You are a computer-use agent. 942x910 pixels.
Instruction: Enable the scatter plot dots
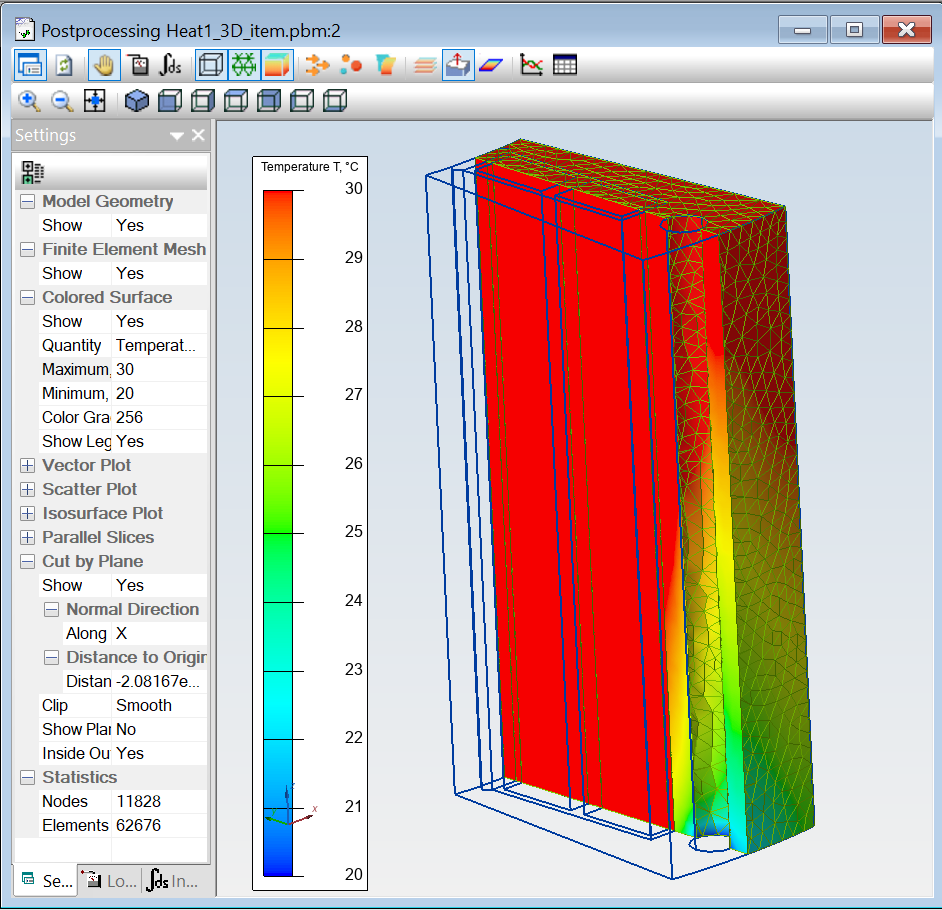pos(351,65)
